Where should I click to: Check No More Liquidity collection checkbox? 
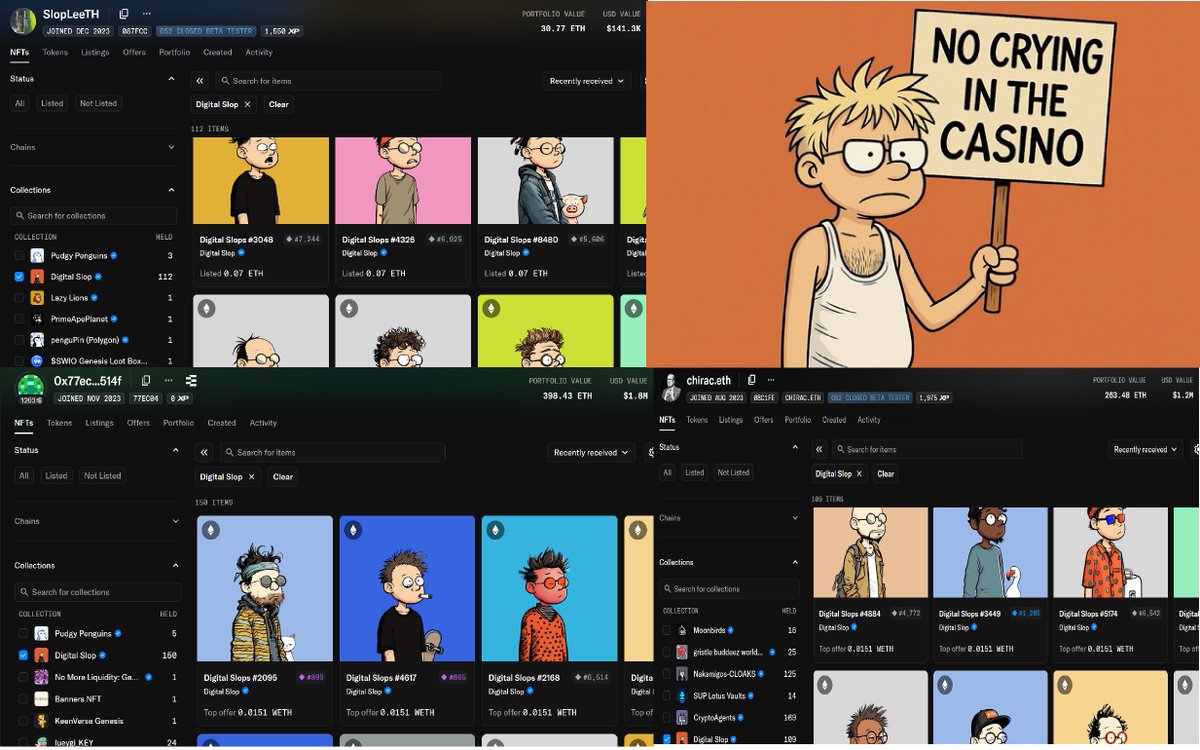pyautogui.click(x=23, y=677)
